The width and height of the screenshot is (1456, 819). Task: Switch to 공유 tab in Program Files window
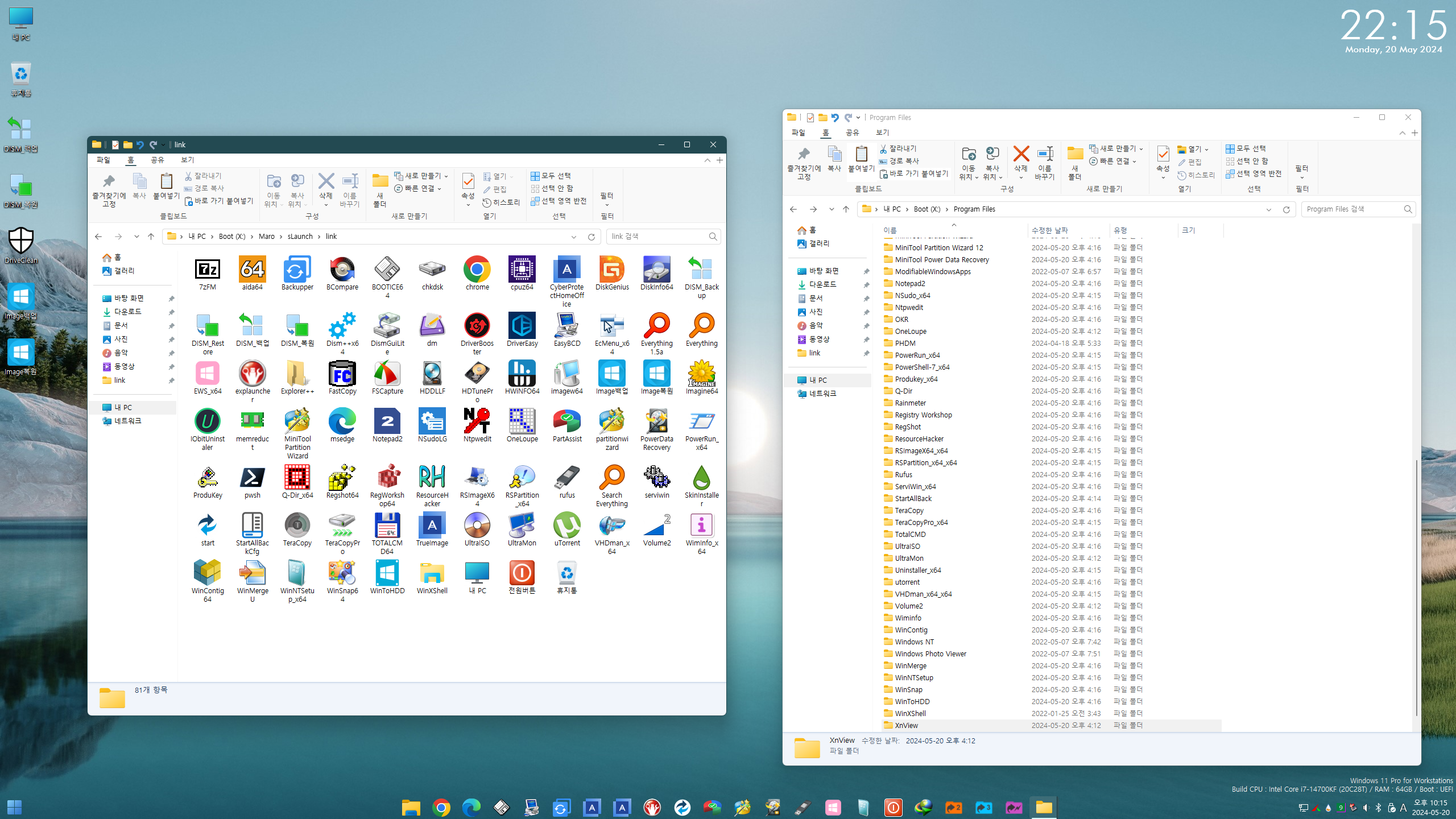pyautogui.click(x=853, y=133)
